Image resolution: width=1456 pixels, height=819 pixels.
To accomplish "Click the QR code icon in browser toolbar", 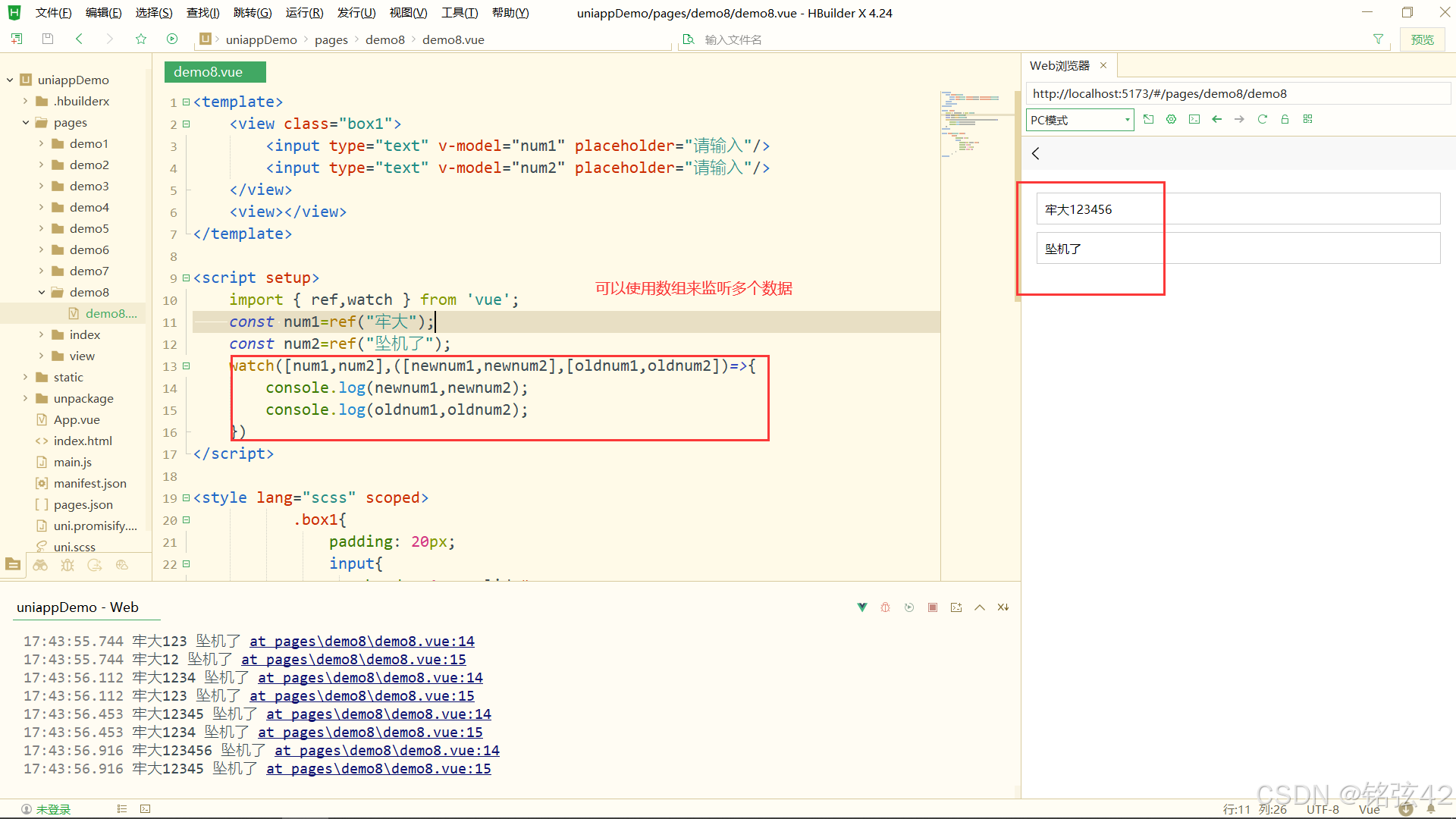I will tap(1307, 119).
